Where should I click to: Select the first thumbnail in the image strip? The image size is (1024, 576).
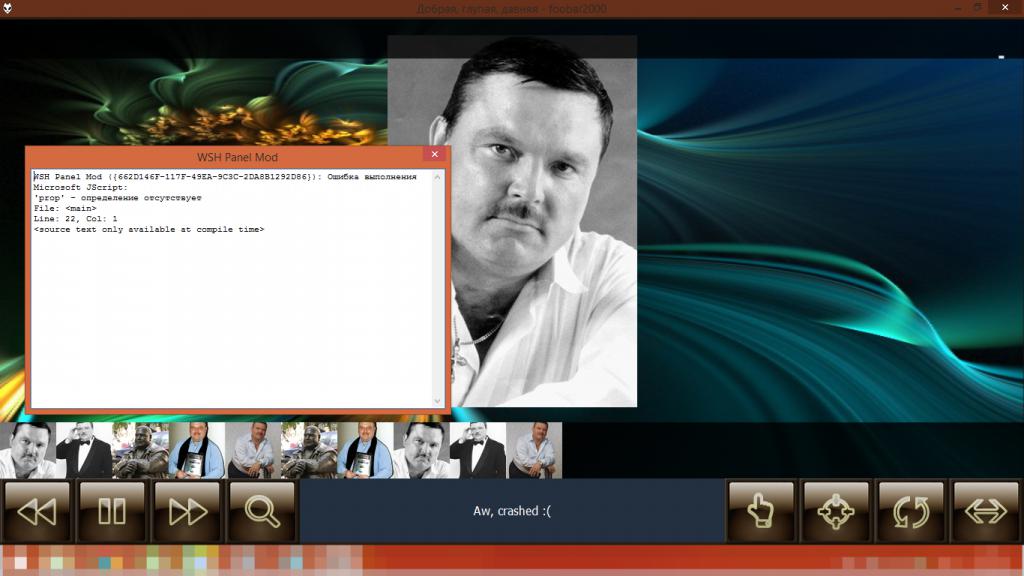[x=28, y=450]
